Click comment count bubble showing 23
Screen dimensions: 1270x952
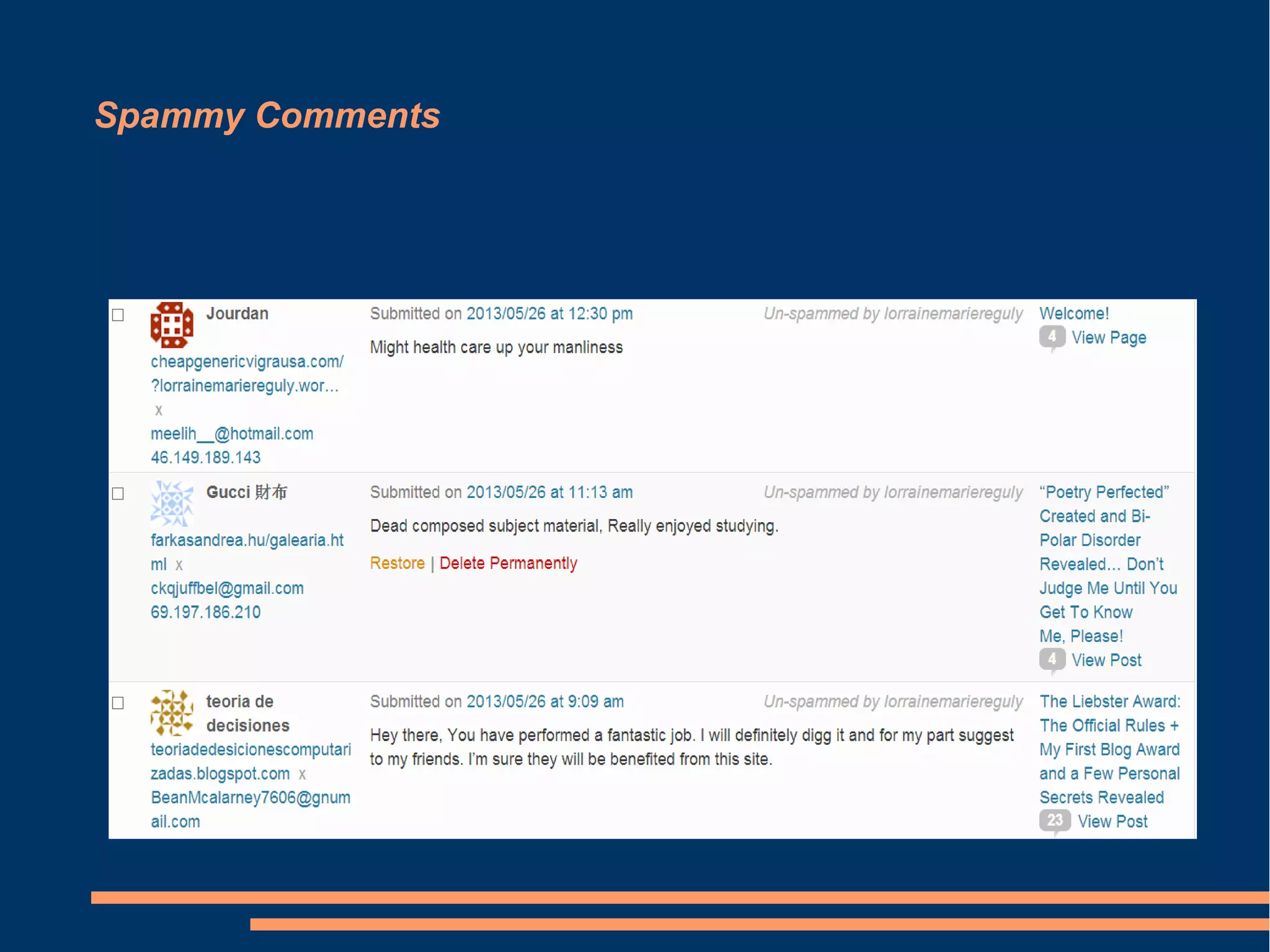[x=1054, y=821]
